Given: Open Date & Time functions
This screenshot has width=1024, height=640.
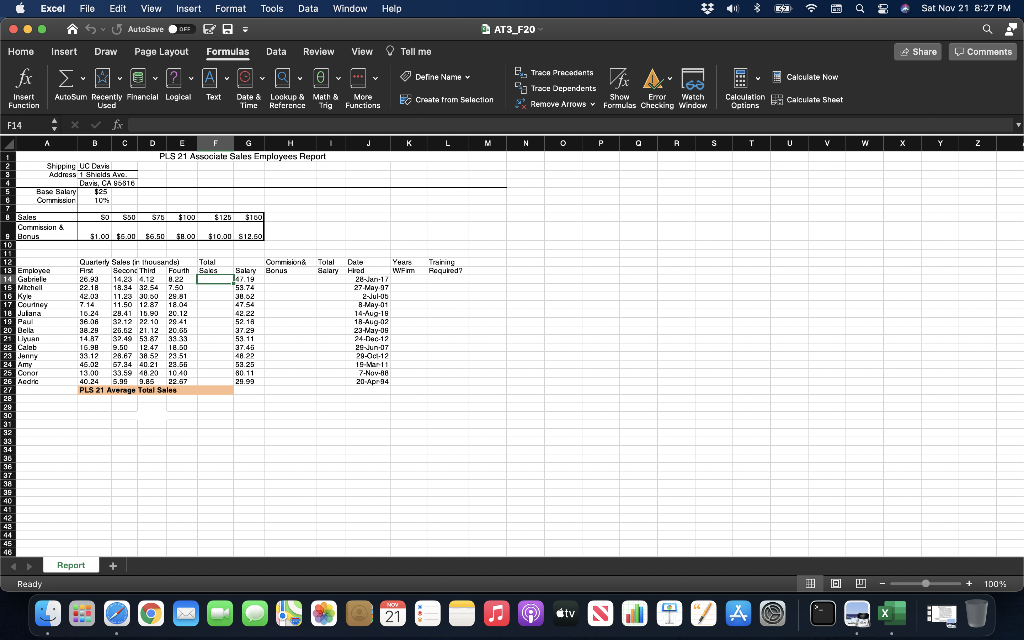Looking at the screenshot, I should (249, 88).
